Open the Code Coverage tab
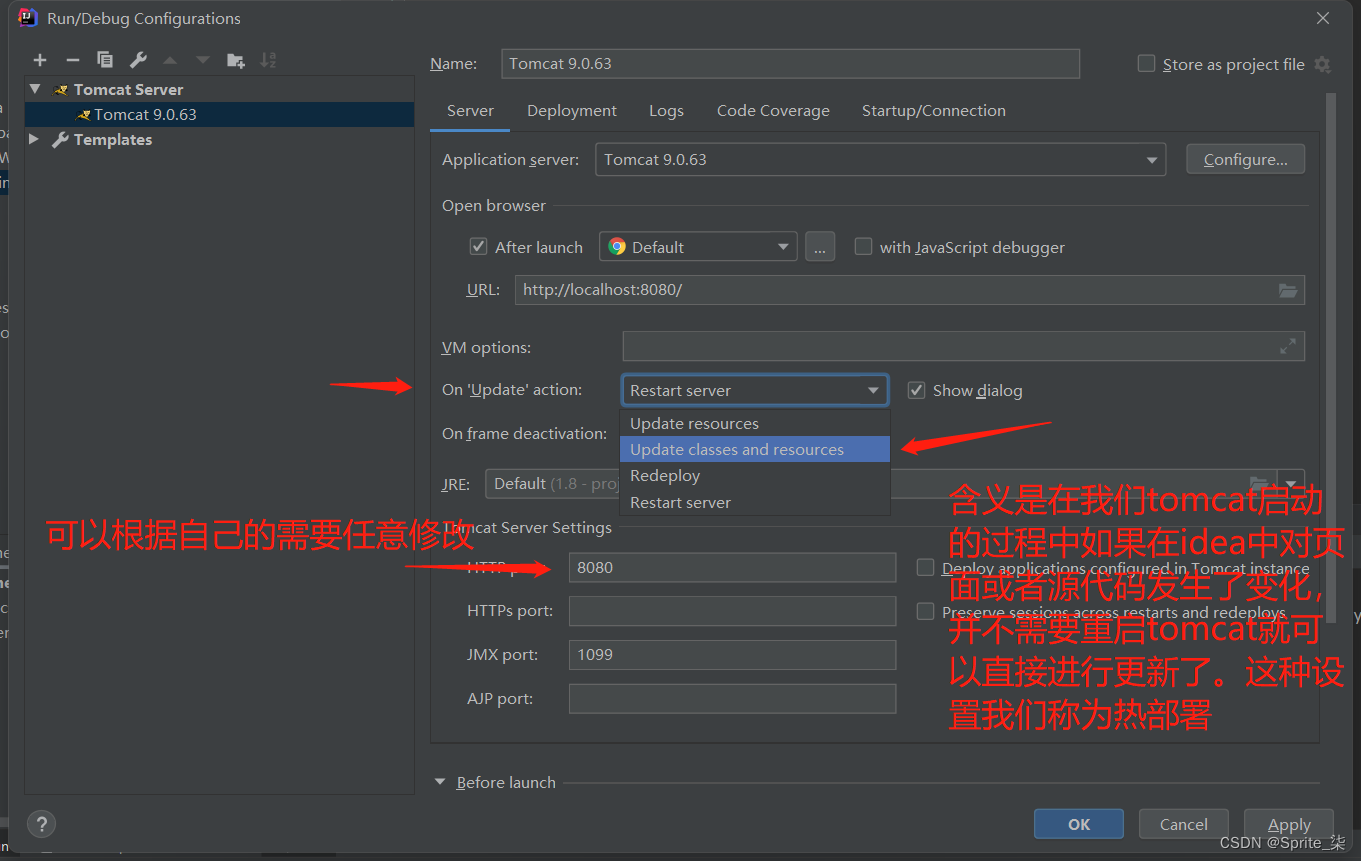This screenshot has height=861, width=1361. 773,111
